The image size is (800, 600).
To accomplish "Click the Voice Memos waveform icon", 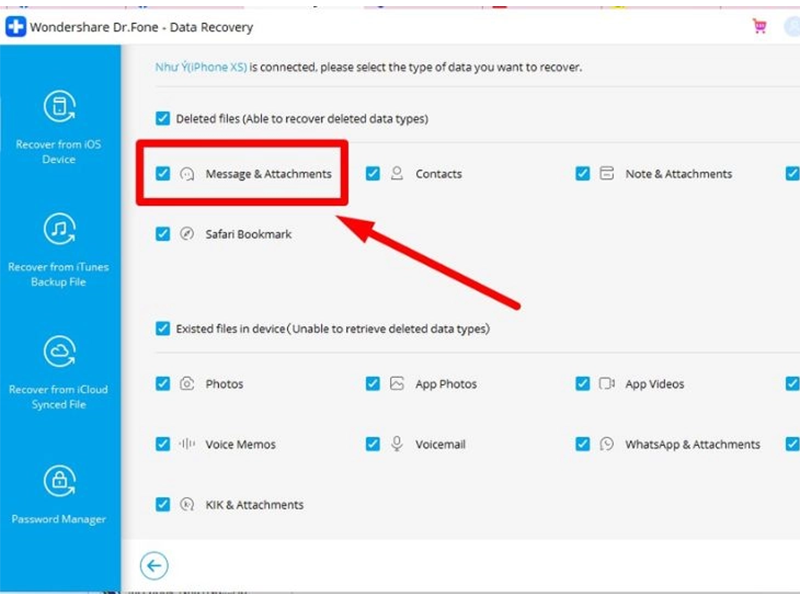I will pos(187,444).
